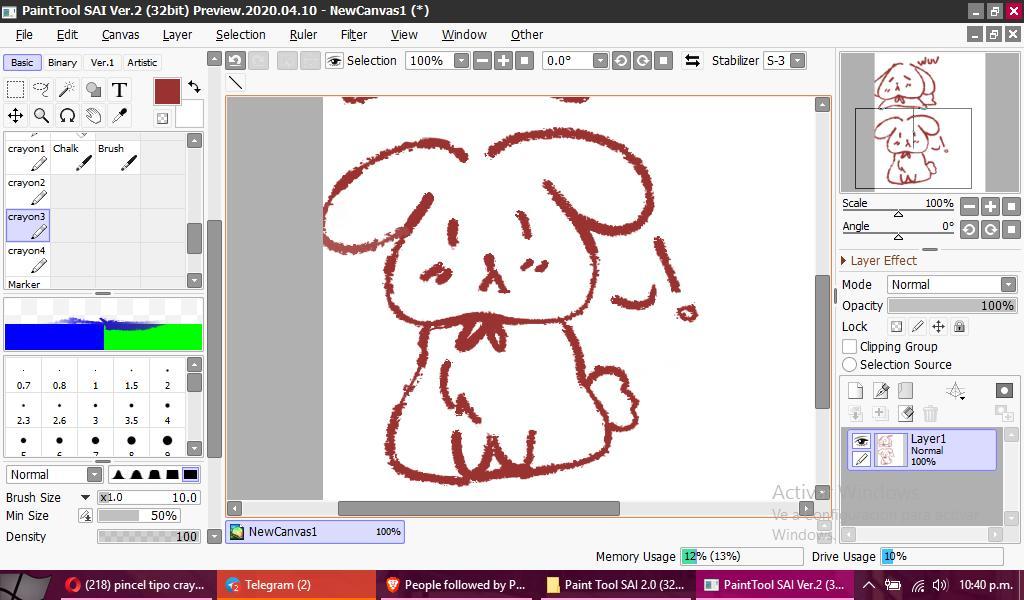Viewport: 1024px width, 600px height.
Task: Clear the layer with the eraser icon
Action: [905, 413]
